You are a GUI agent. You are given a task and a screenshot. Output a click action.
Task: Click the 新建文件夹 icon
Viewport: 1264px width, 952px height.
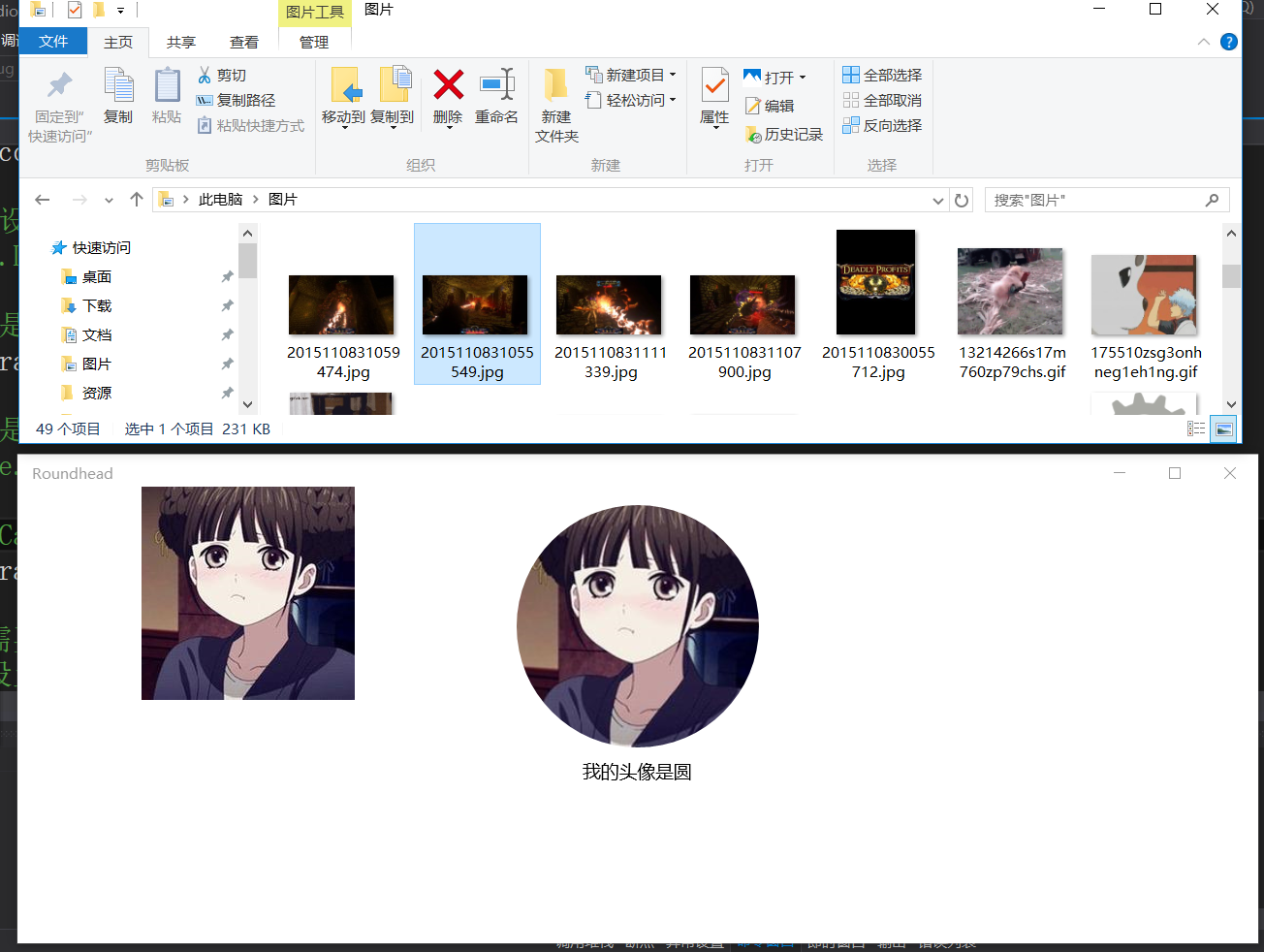(555, 85)
